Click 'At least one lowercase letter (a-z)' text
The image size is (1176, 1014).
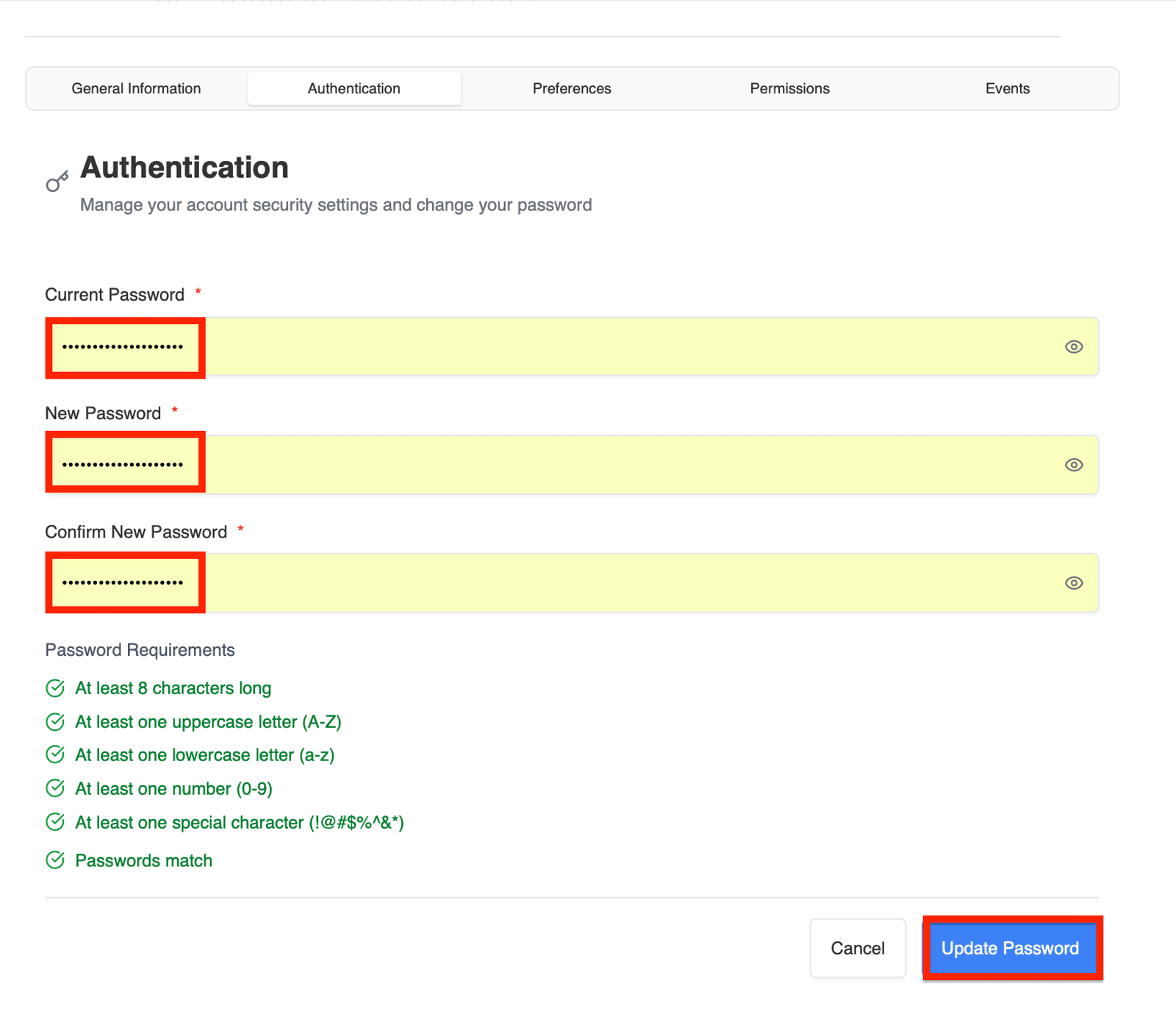[205, 755]
